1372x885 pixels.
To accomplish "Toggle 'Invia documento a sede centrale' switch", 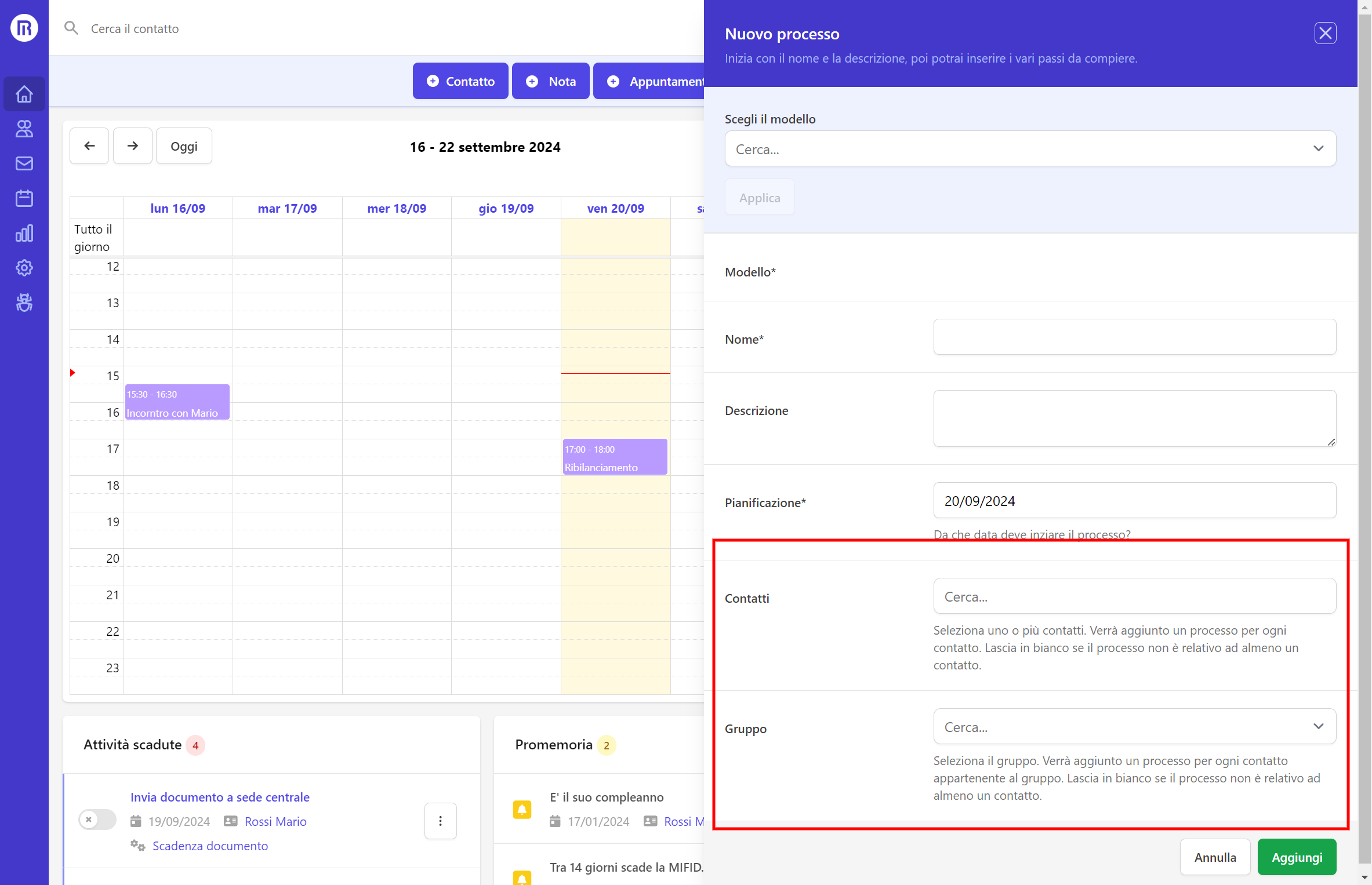I will pyautogui.click(x=97, y=820).
